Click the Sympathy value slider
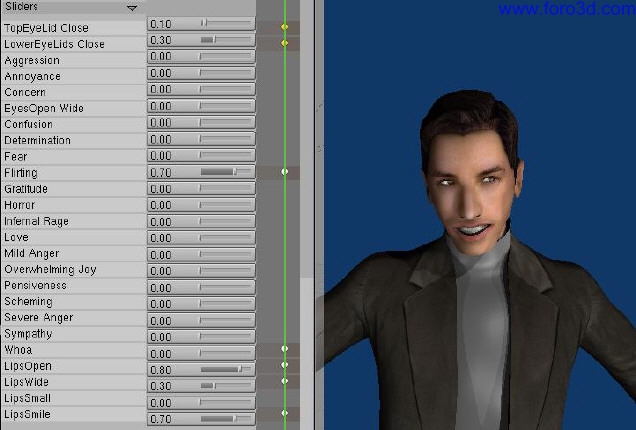 201,337
